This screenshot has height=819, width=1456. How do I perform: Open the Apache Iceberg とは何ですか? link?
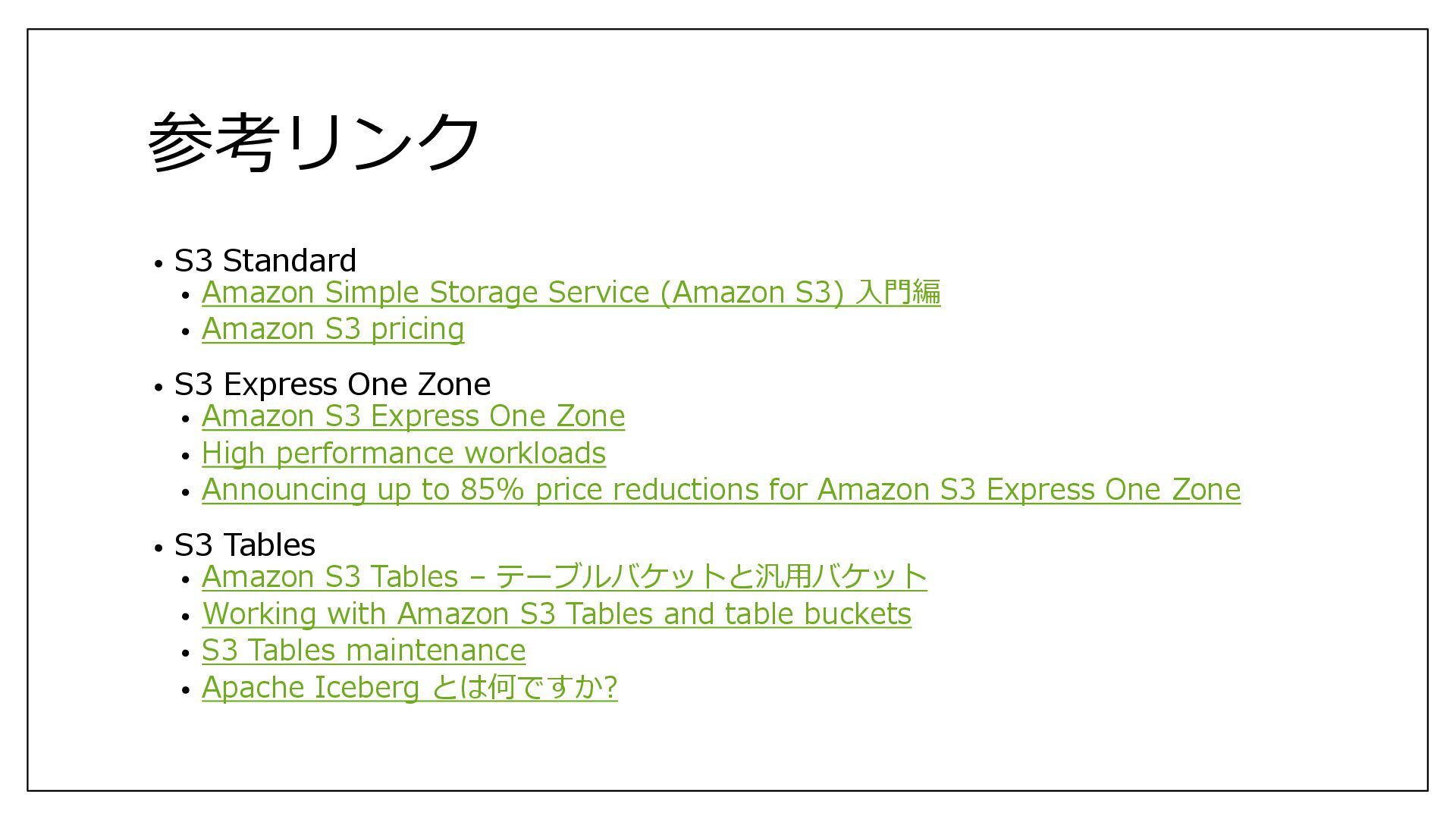[409, 688]
